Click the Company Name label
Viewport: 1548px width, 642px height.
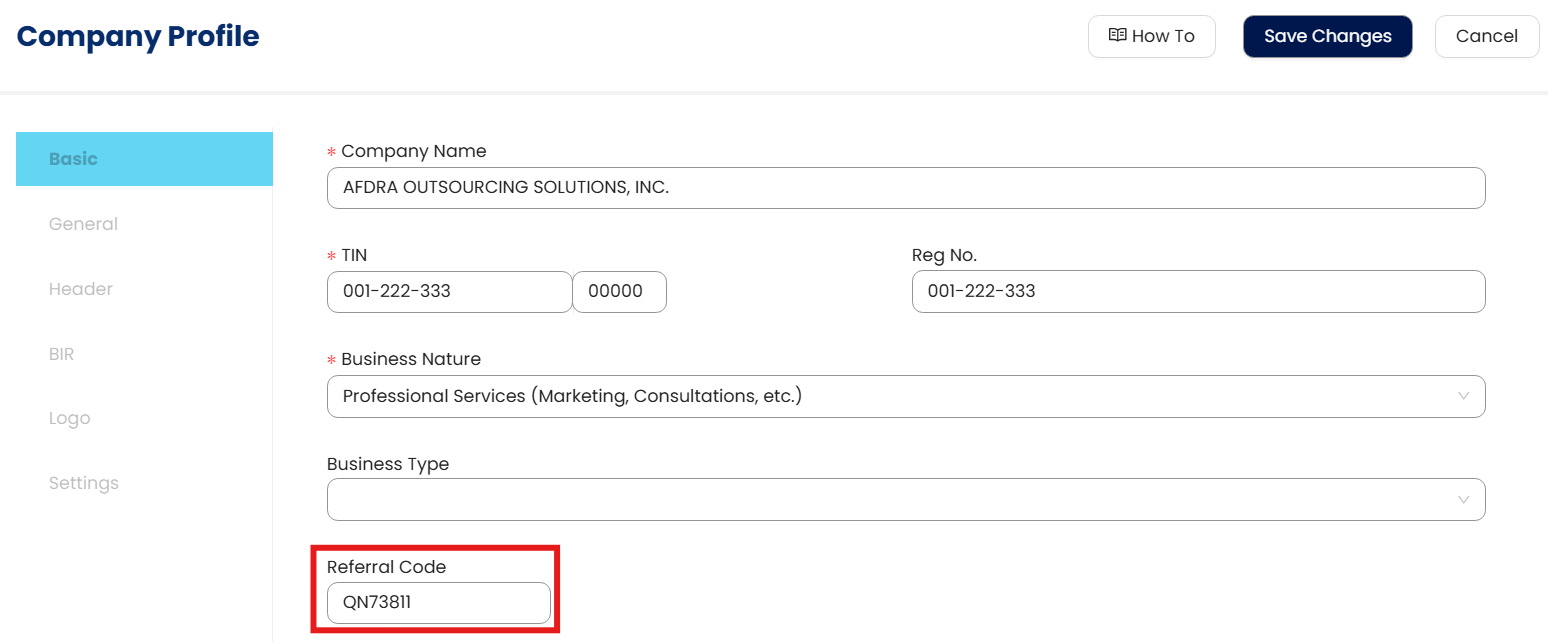[x=414, y=151]
